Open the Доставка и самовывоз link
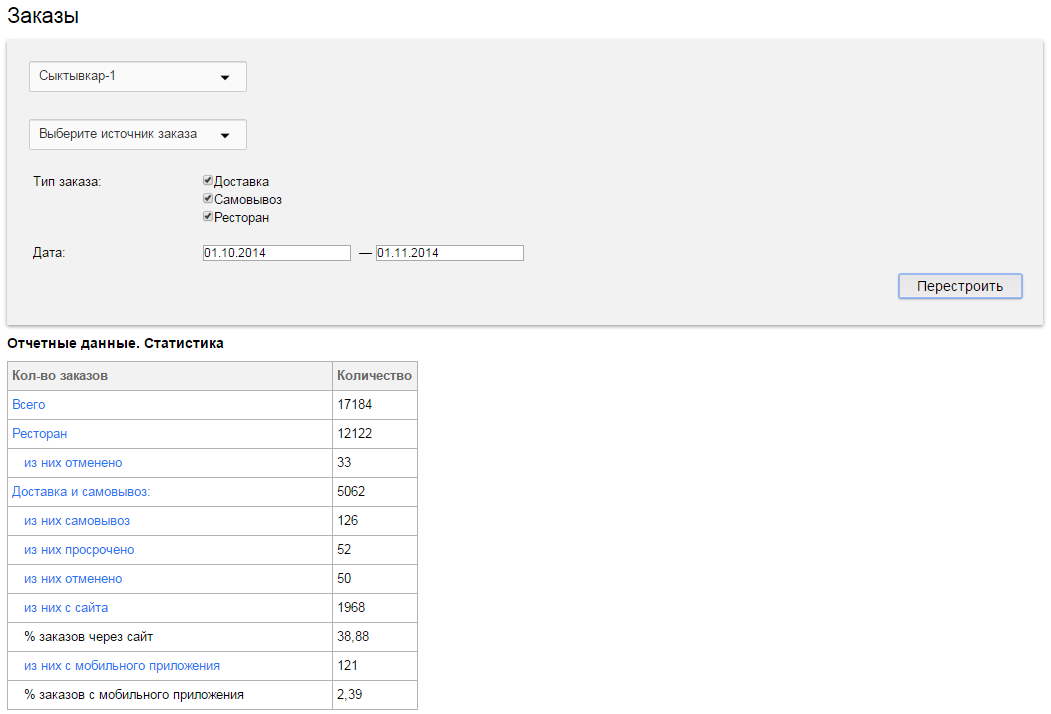The height and width of the screenshot is (714, 1051). [81, 491]
